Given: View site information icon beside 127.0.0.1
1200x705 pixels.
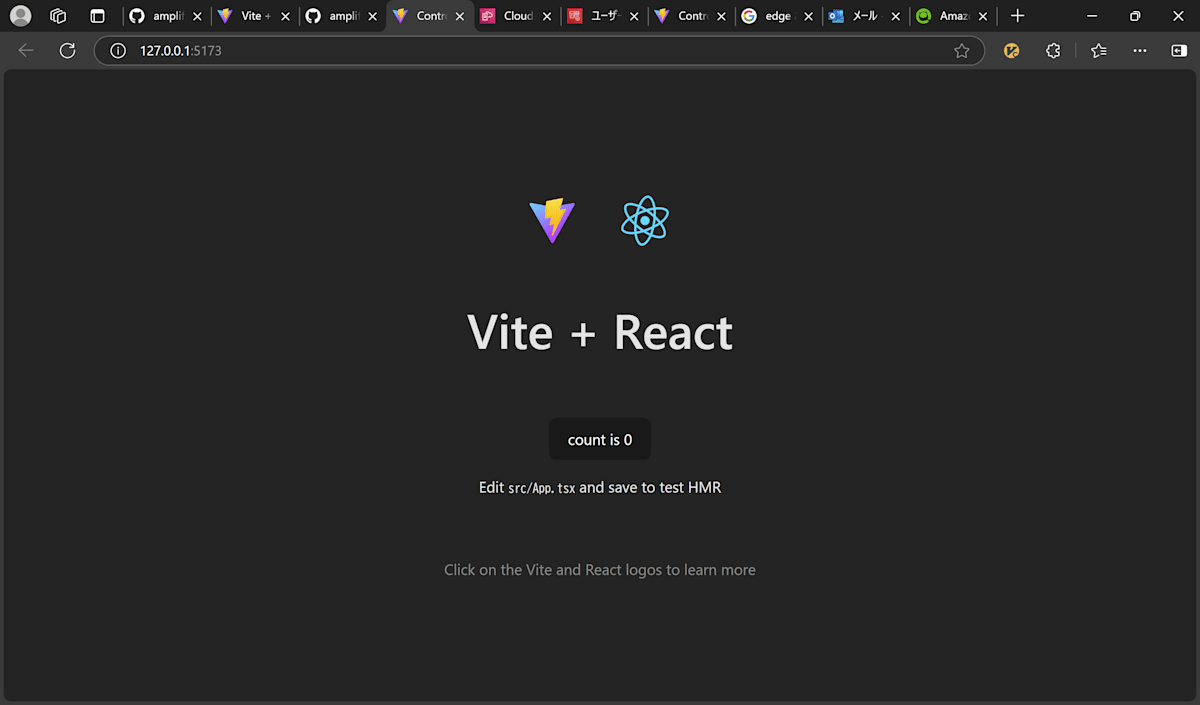Looking at the screenshot, I should click(118, 51).
